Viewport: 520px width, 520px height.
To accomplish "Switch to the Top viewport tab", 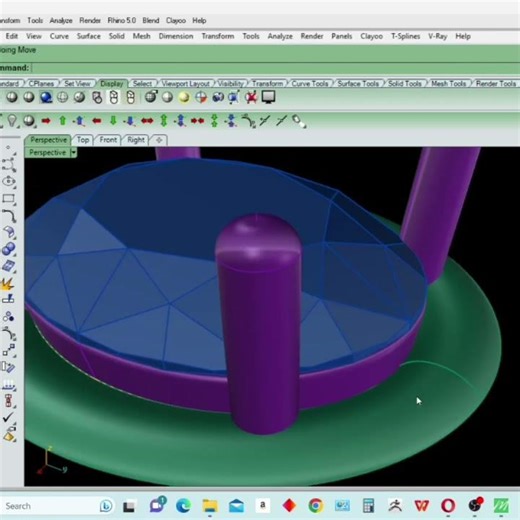I will point(83,140).
